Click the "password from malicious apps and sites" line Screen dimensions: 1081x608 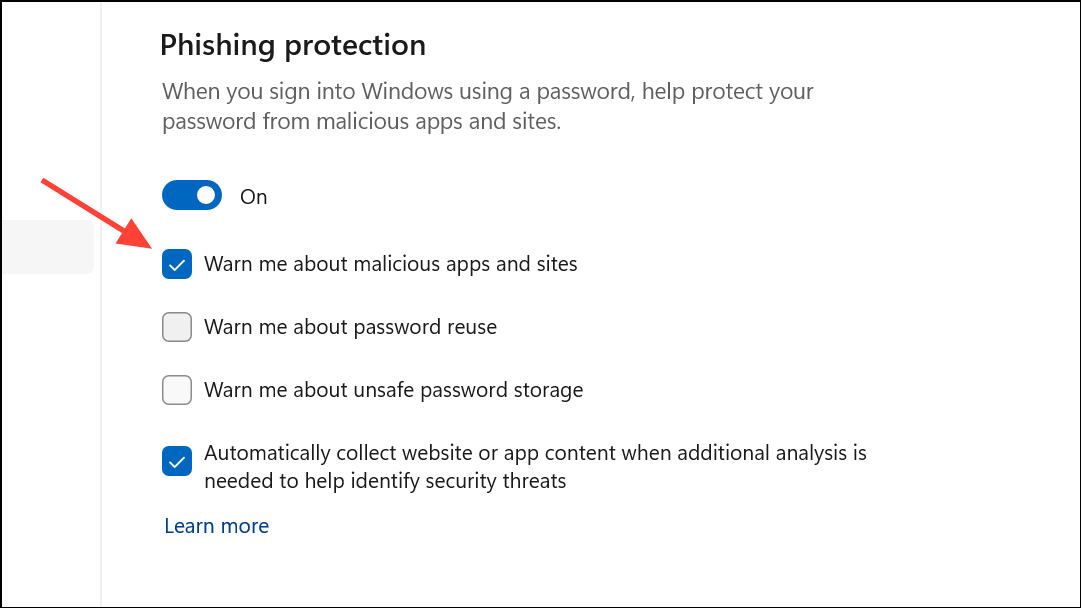[361, 122]
